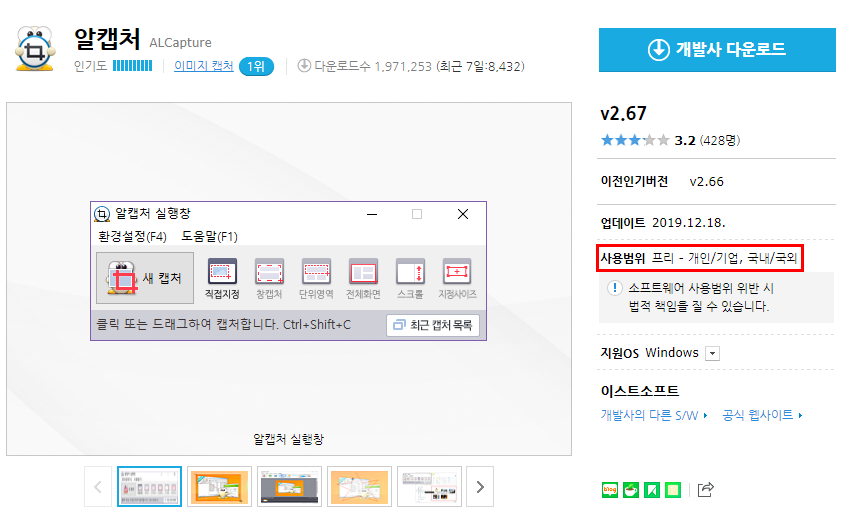Go to previous thumbnail set arrow
Image resolution: width=851 pixels, height=521 pixels.
coord(98,487)
